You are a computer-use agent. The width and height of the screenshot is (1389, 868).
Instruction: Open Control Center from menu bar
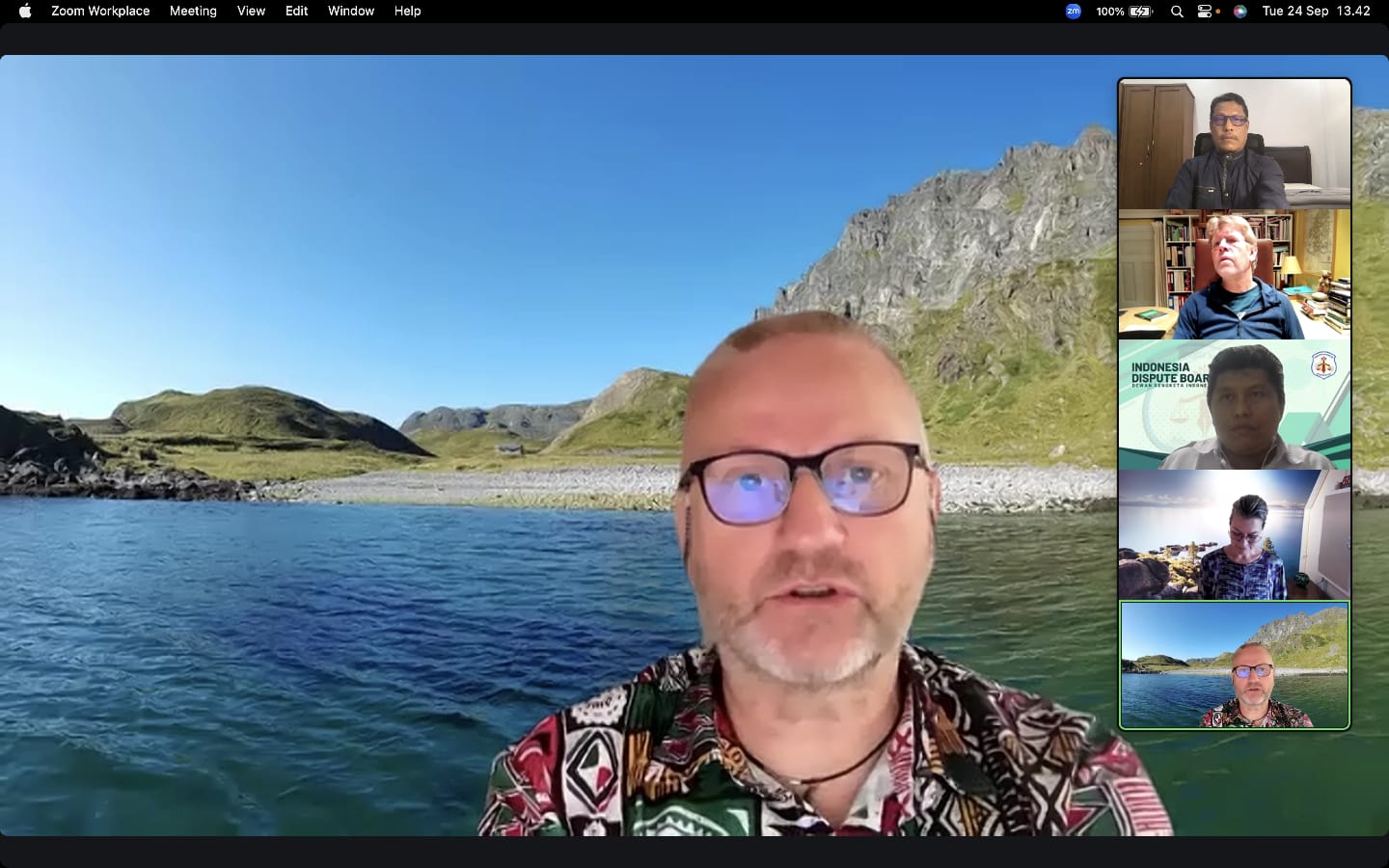tap(1206, 12)
